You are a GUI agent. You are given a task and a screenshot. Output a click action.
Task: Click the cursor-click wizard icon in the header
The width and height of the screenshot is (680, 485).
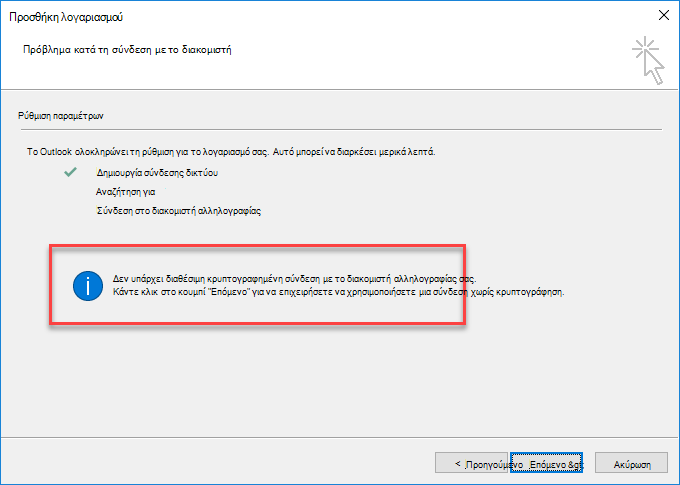(648, 60)
